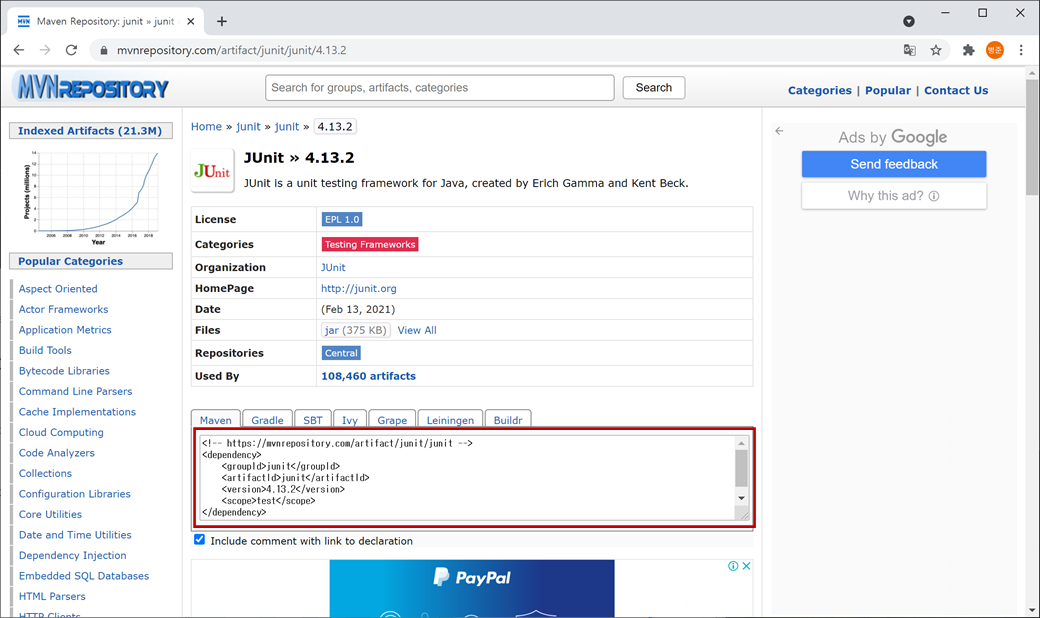Screen dimensions: 1040x618
Task: Open the AdChoices info icon on PayPal ad
Action: pos(733,566)
